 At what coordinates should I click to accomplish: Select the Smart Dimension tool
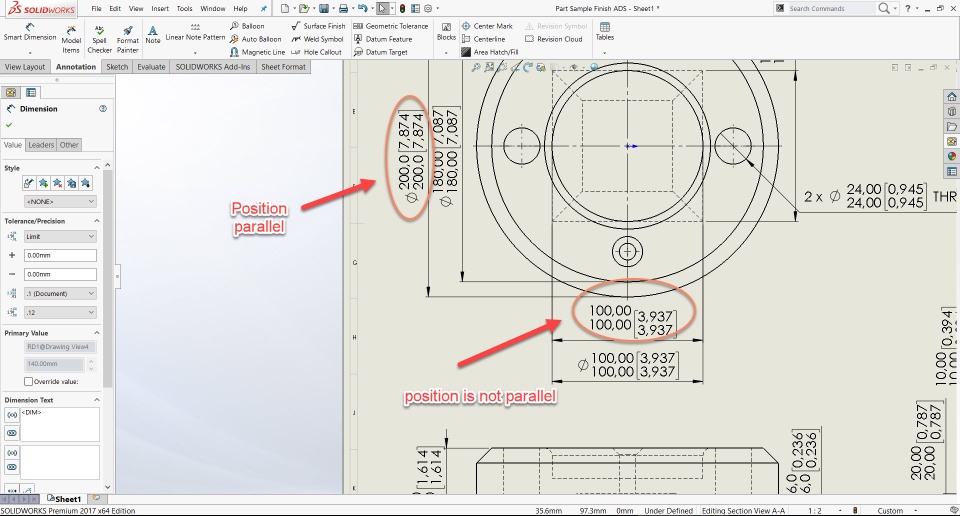click(x=29, y=32)
